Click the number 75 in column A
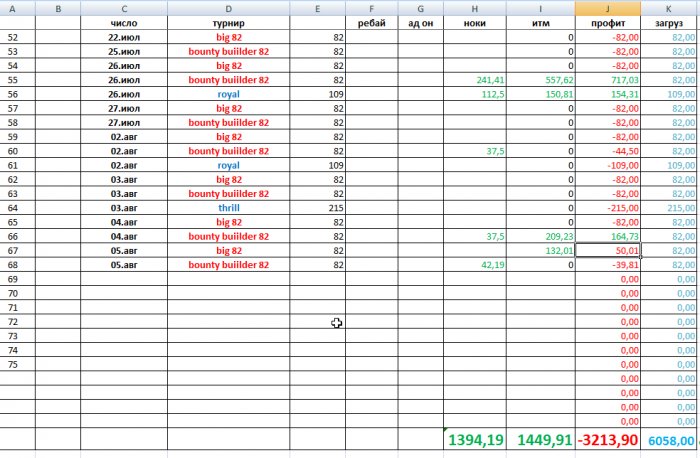The height and width of the screenshot is (458, 700). (x=12, y=364)
